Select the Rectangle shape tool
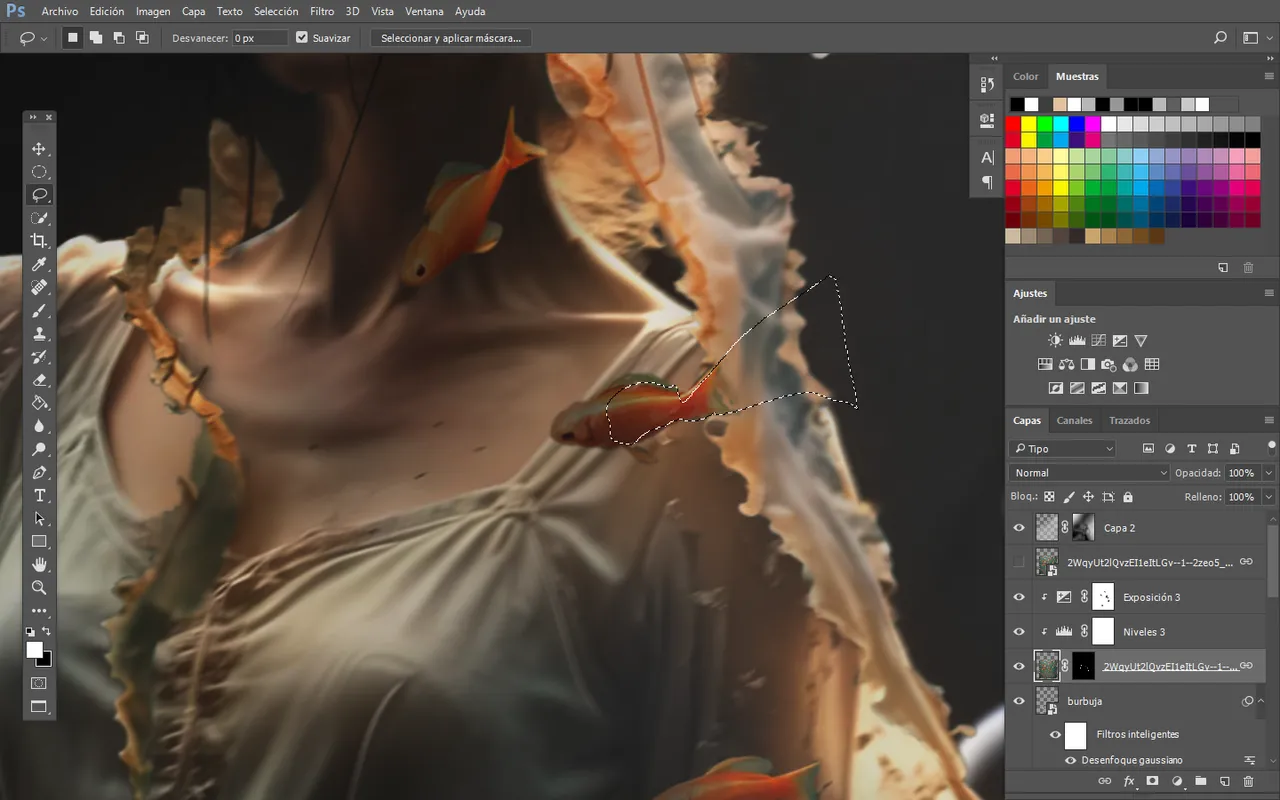The height and width of the screenshot is (800, 1280). [x=39, y=542]
